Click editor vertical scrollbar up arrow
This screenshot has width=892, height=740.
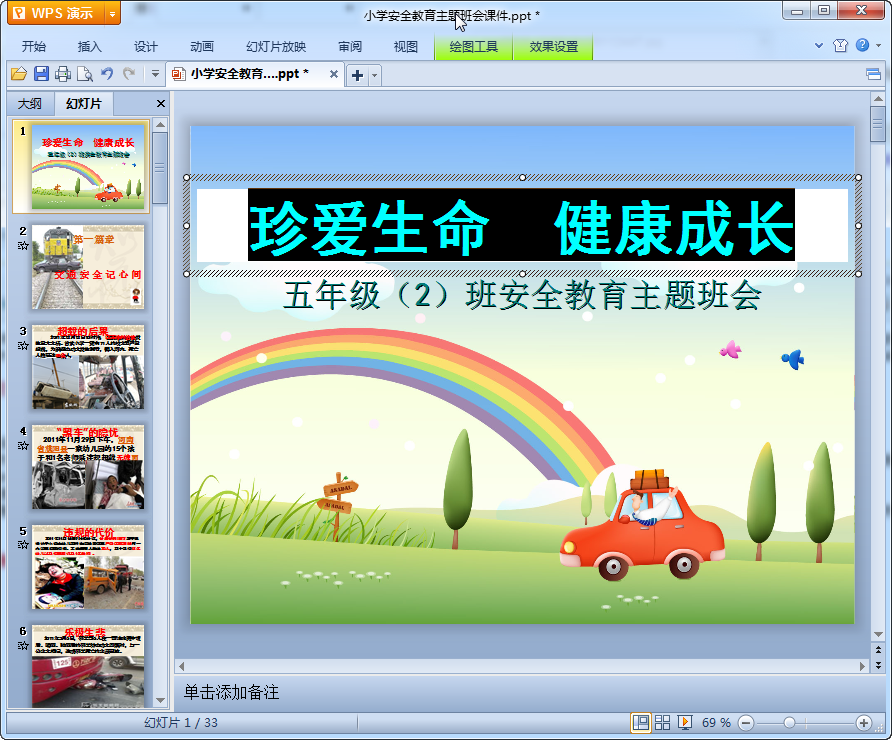tap(878, 100)
